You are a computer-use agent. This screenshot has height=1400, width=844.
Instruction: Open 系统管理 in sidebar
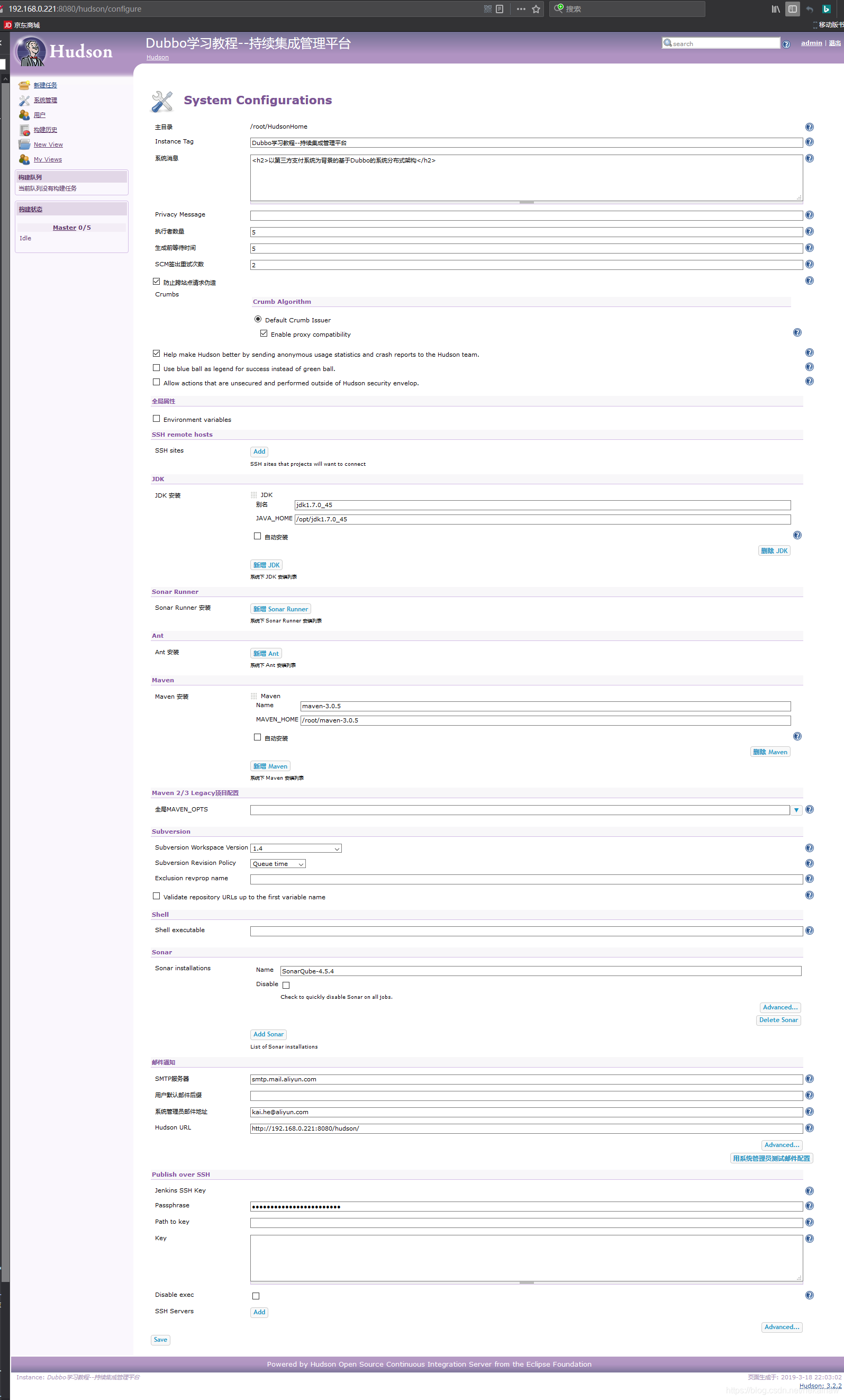click(x=46, y=100)
